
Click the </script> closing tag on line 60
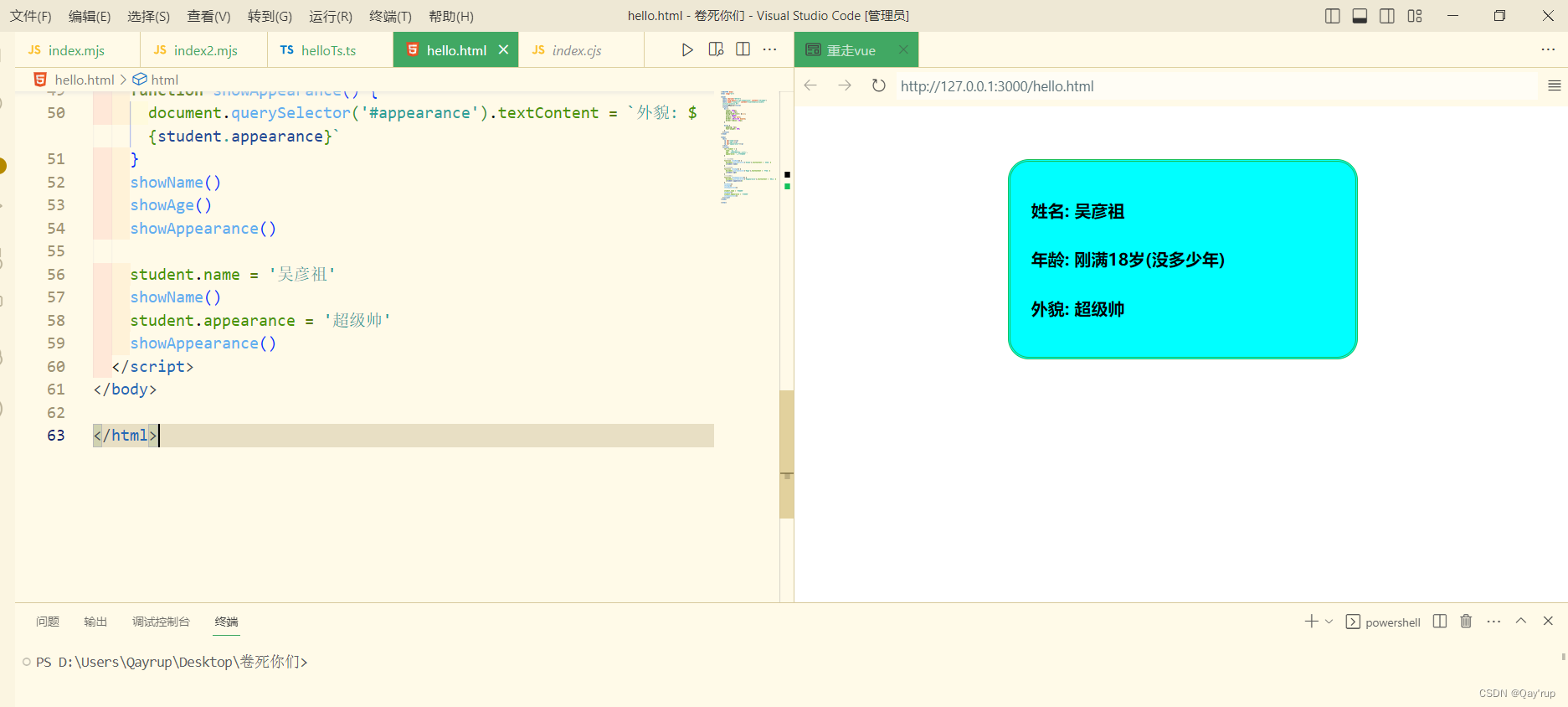point(152,366)
